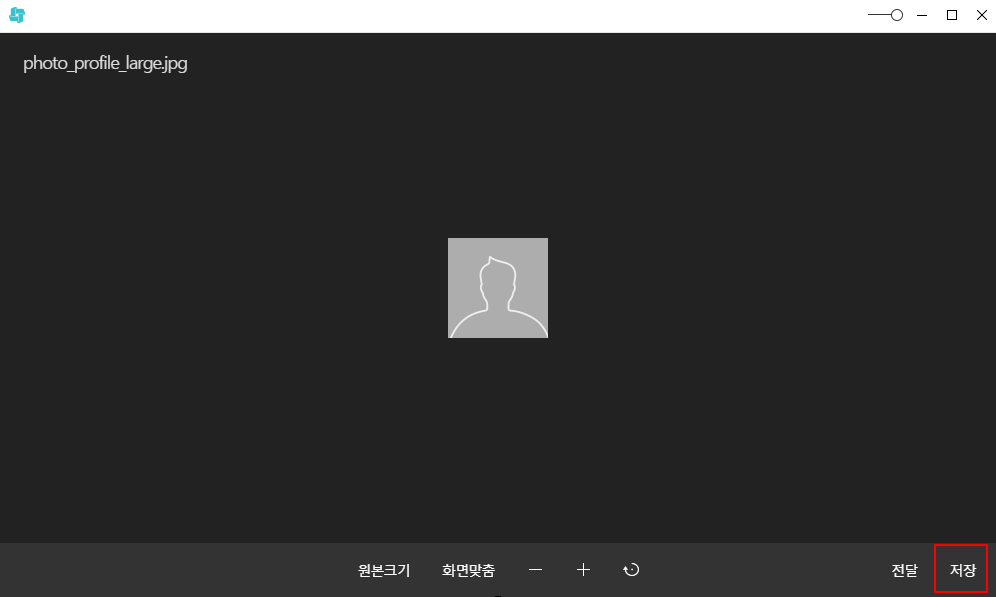Close the image viewer window
996x597 pixels.
[x=981, y=15]
